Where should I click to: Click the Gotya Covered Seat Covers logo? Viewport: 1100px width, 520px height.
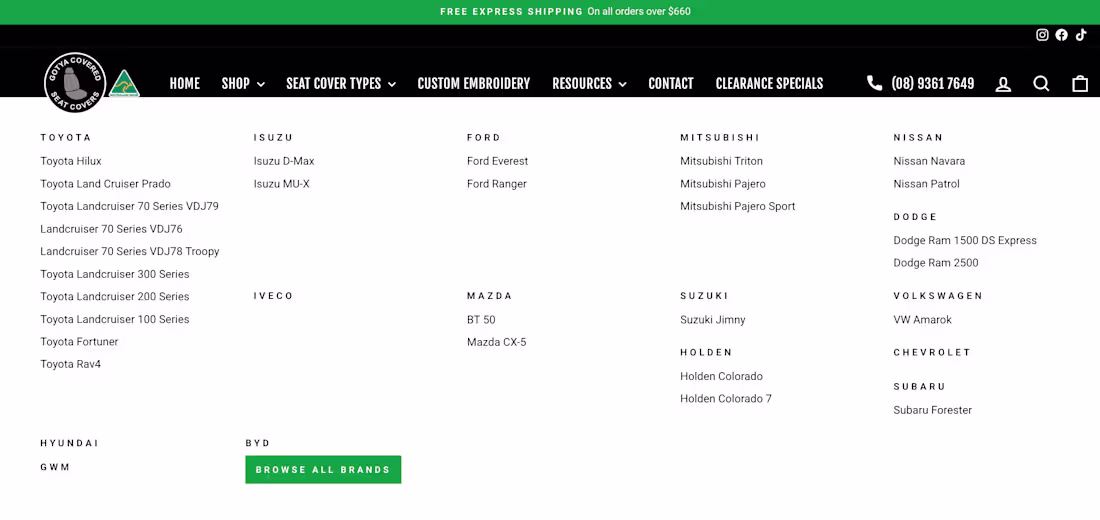click(x=75, y=82)
